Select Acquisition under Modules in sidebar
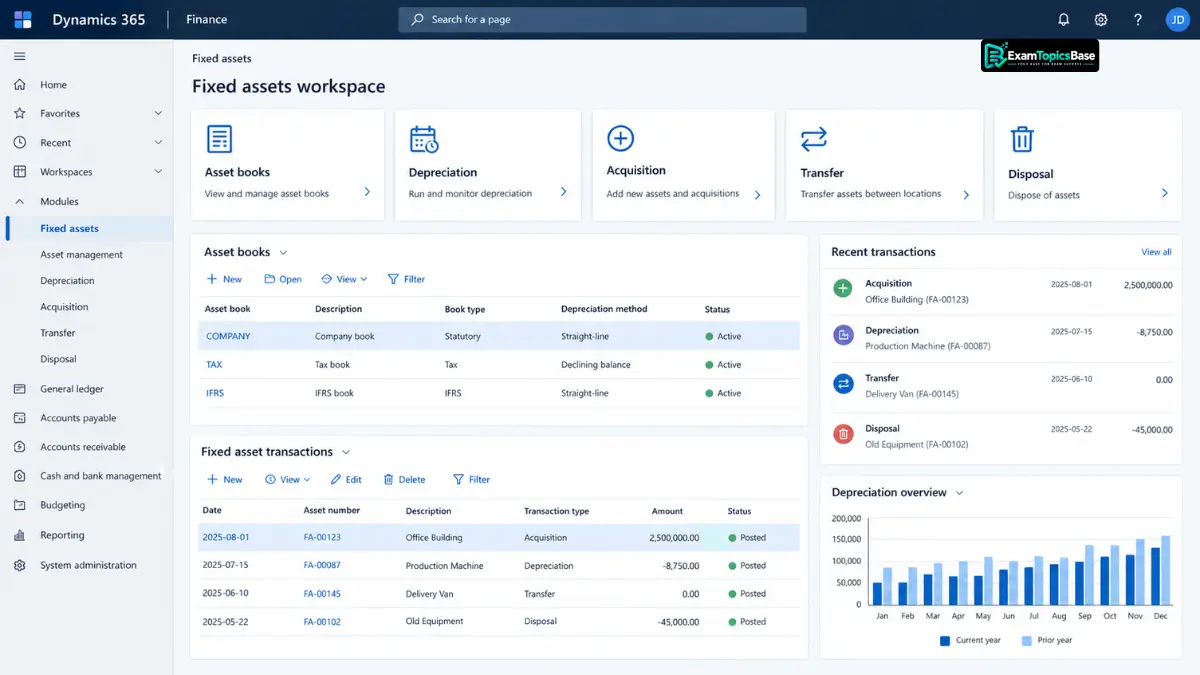This screenshot has width=1200, height=675. point(64,307)
